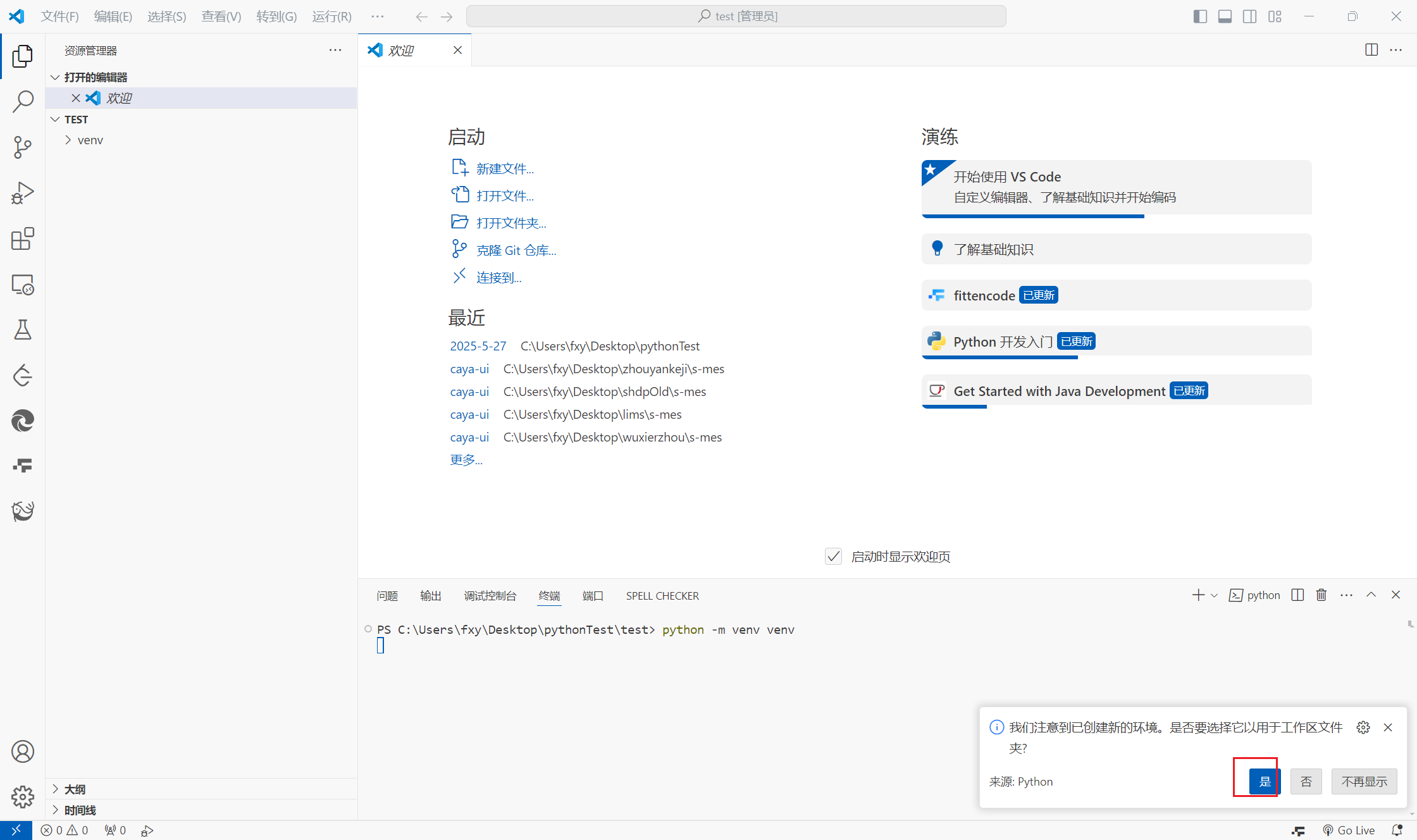Open the Source Control view
This screenshot has height=840, width=1417.
pyautogui.click(x=23, y=147)
